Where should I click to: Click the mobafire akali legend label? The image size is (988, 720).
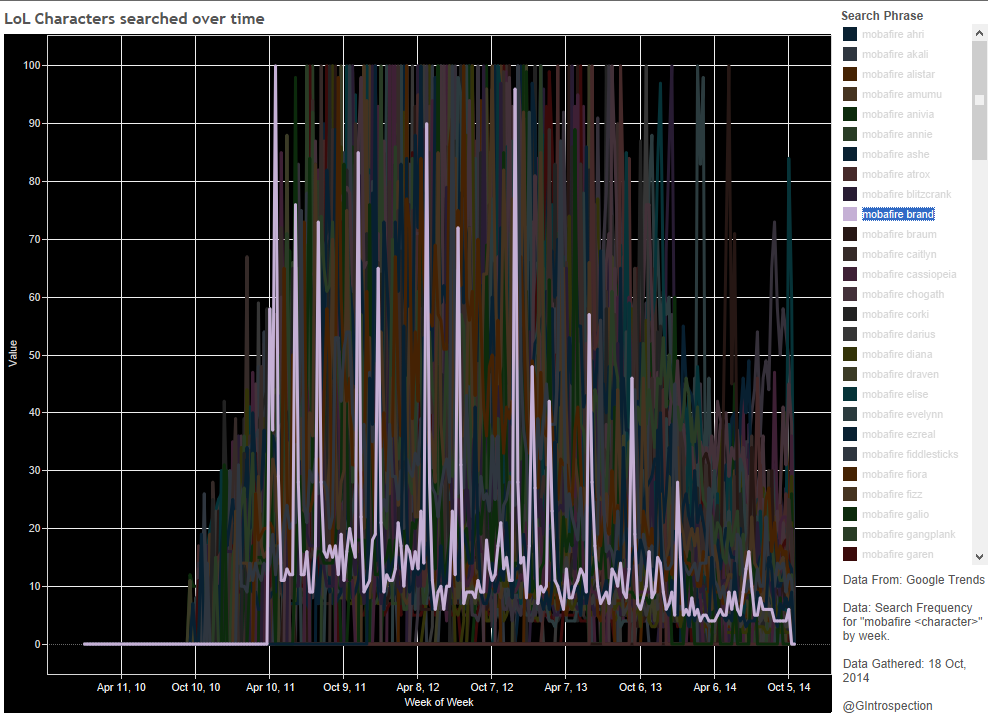click(895, 54)
